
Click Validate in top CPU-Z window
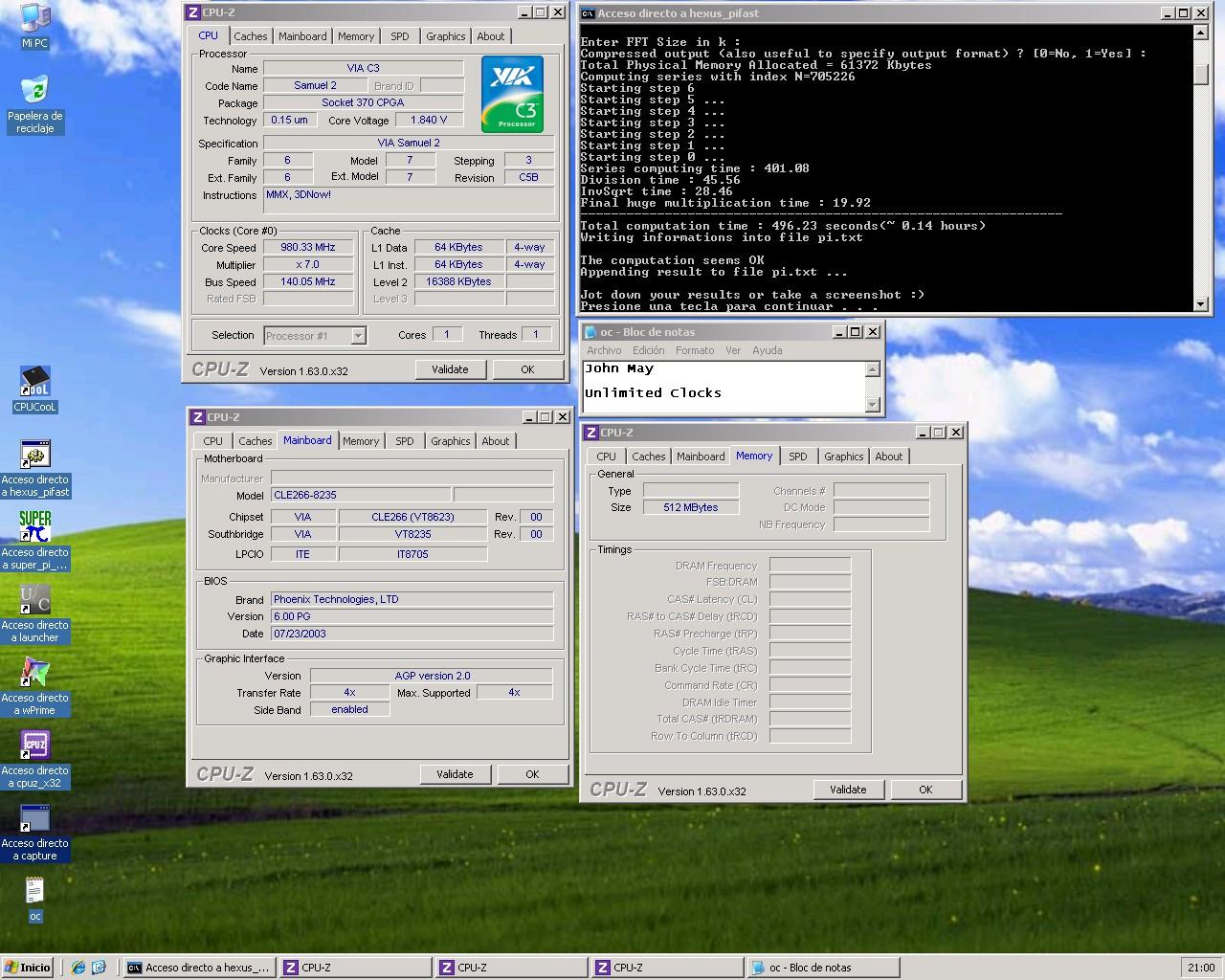tap(450, 369)
